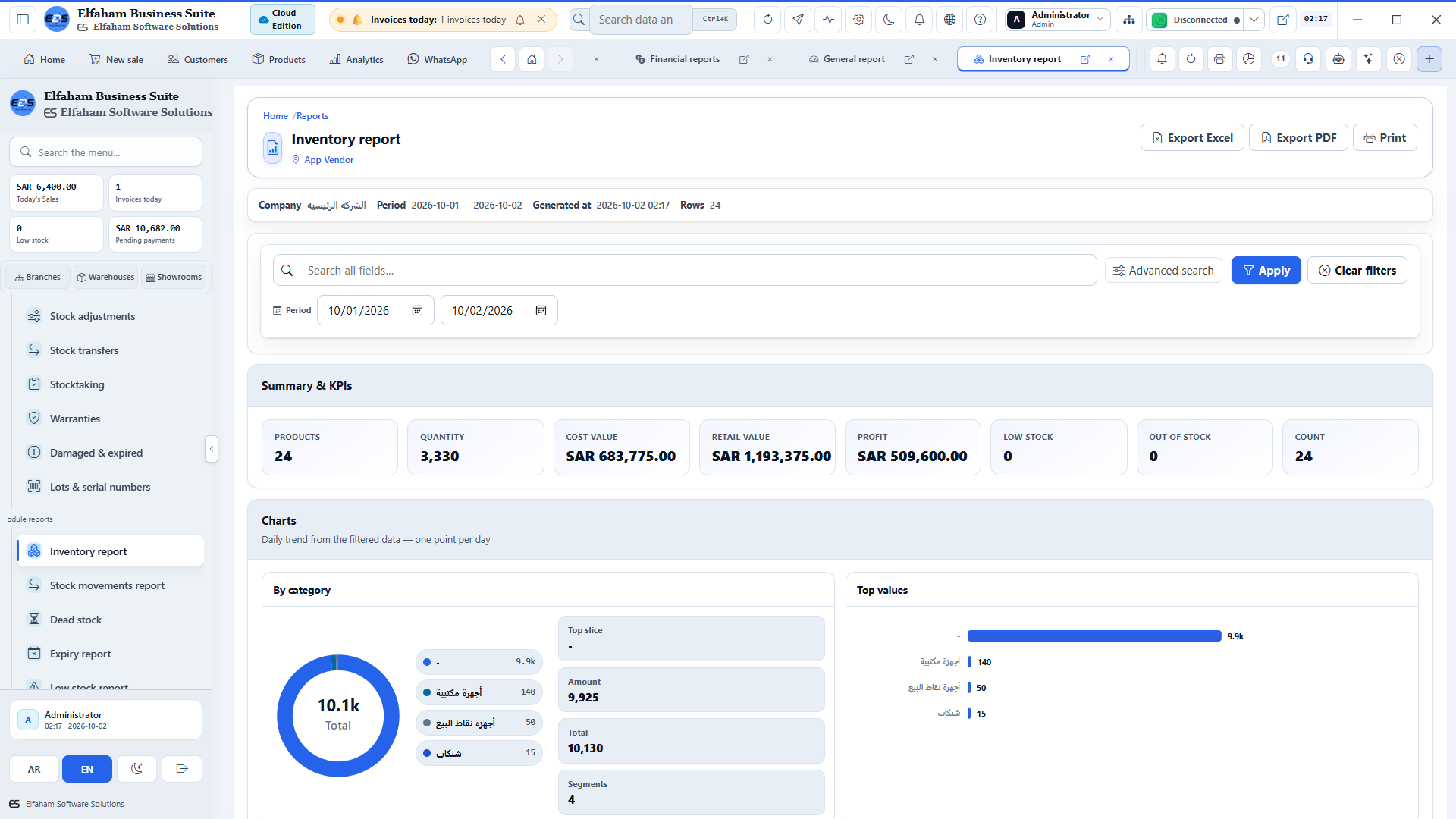Screen dimensions: 1456x819
Task: Open the network hierarchy icon
Action: pos(1129,20)
